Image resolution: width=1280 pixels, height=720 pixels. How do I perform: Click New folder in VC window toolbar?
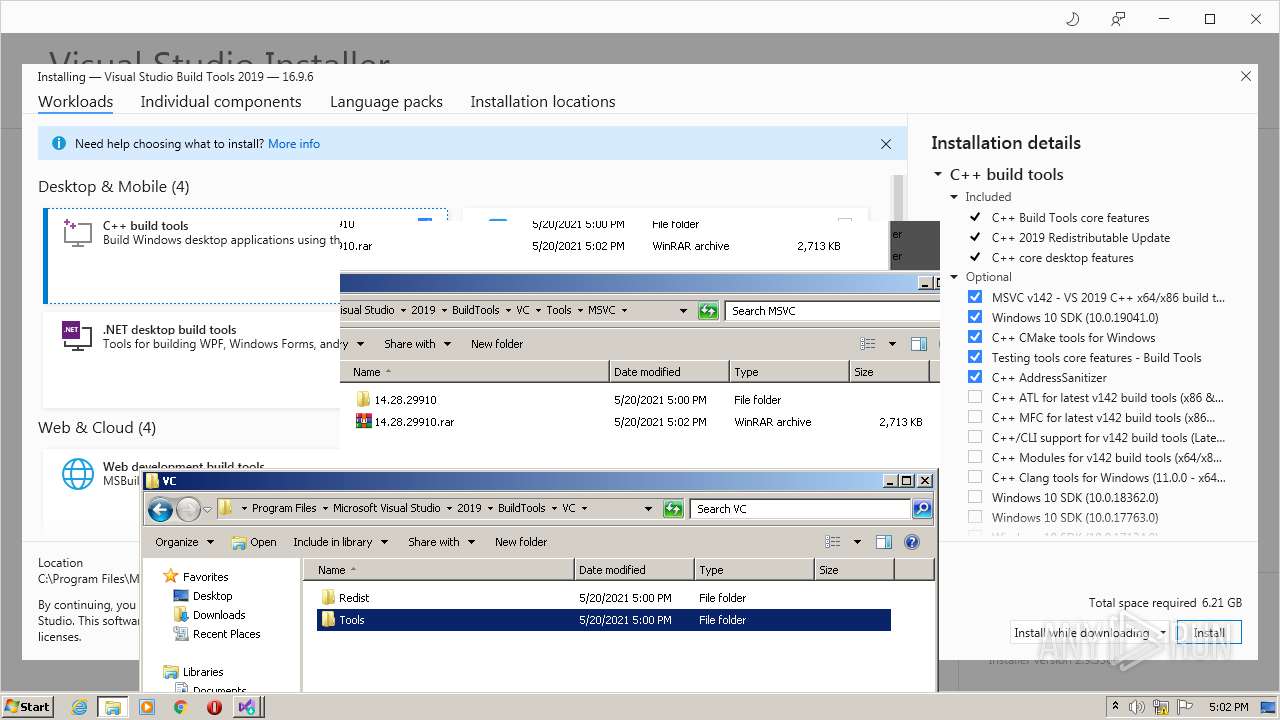[x=521, y=542]
